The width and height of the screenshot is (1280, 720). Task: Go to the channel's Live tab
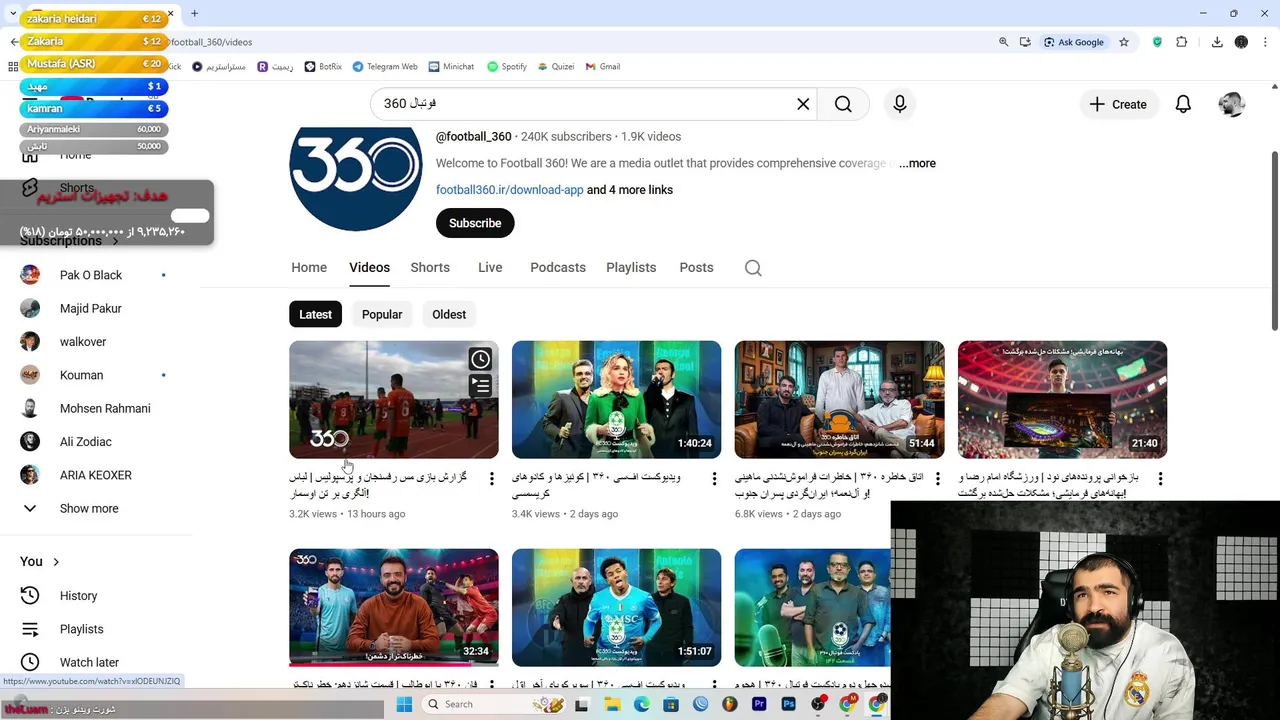pyautogui.click(x=490, y=267)
